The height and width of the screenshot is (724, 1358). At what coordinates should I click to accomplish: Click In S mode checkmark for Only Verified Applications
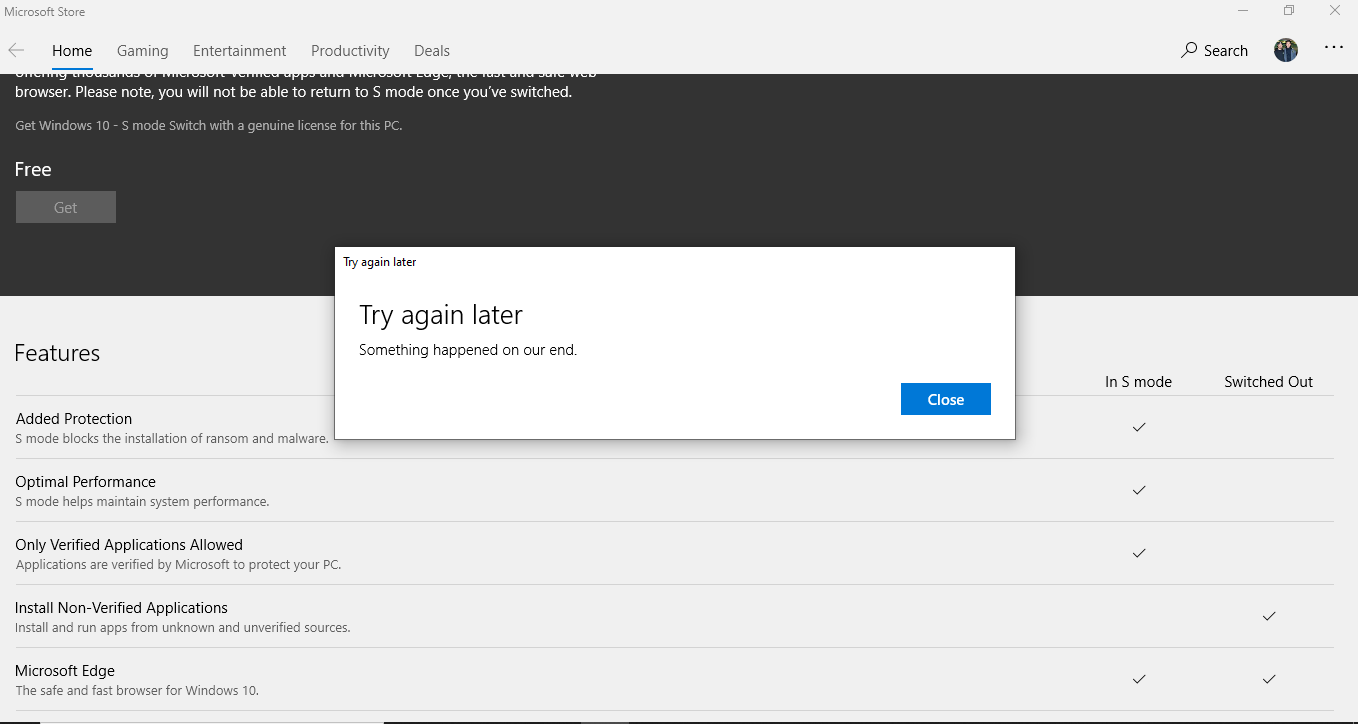(1138, 553)
